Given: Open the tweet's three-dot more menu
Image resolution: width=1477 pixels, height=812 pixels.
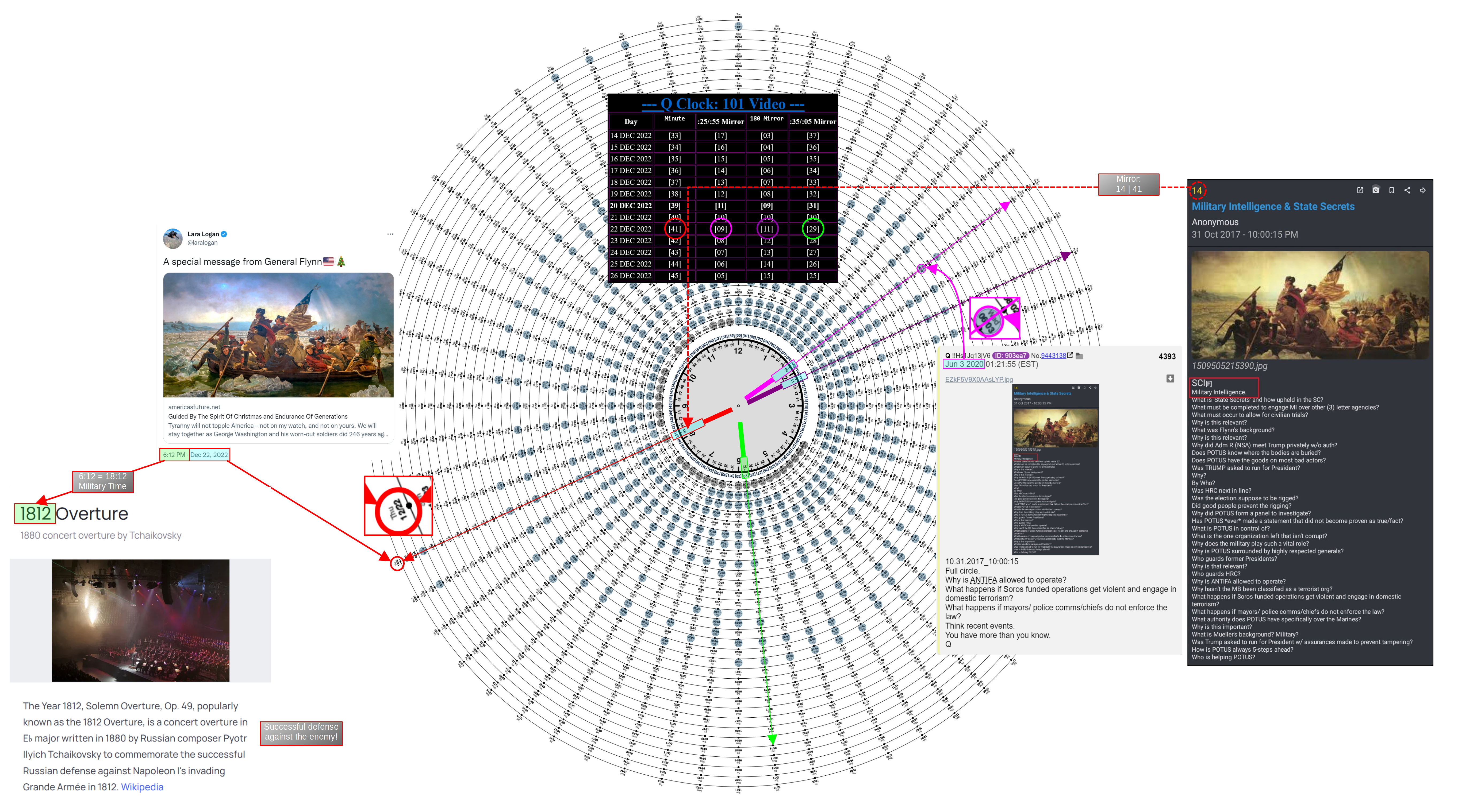Looking at the screenshot, I should 390,234.
